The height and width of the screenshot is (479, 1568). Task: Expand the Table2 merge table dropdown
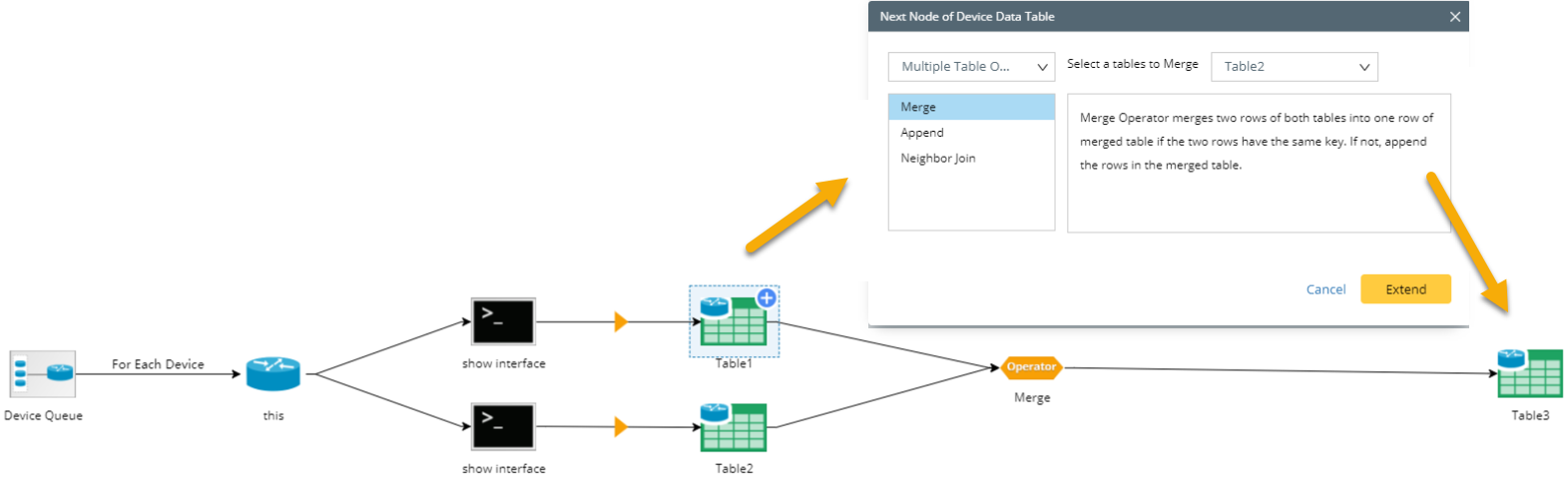(x=1294, y=67)
